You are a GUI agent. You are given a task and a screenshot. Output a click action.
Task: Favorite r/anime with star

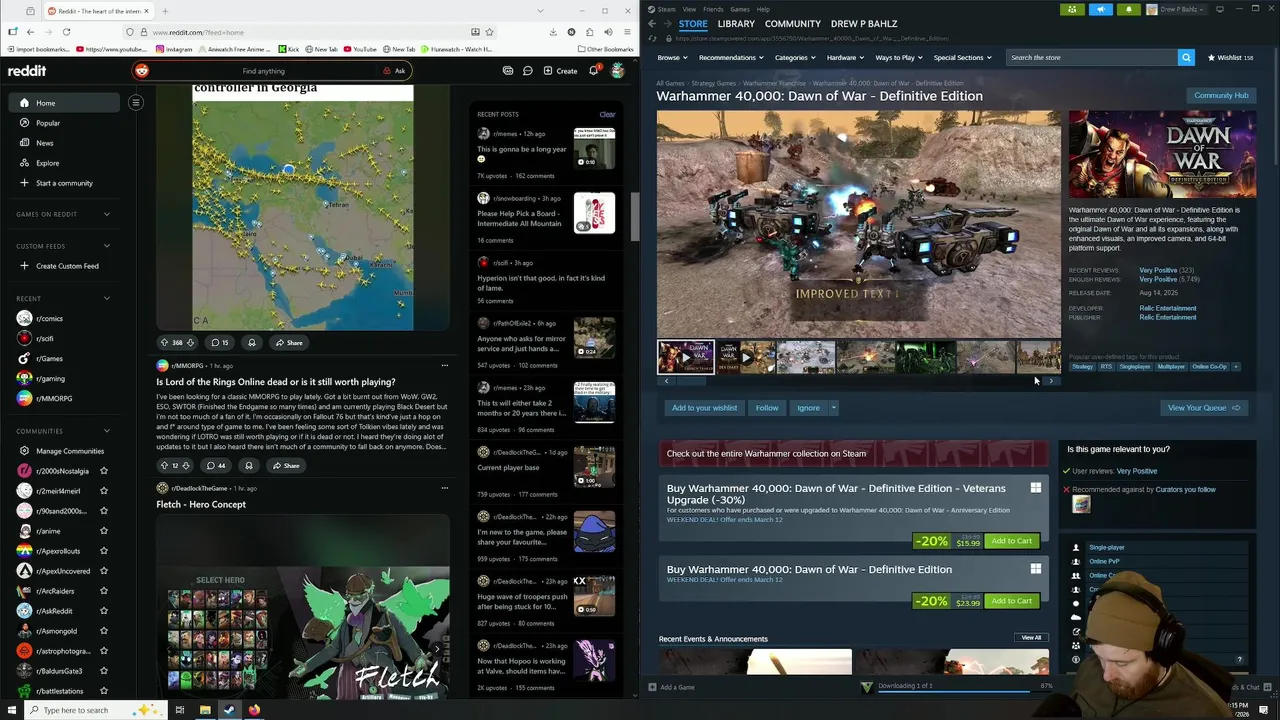pos(104,531)
